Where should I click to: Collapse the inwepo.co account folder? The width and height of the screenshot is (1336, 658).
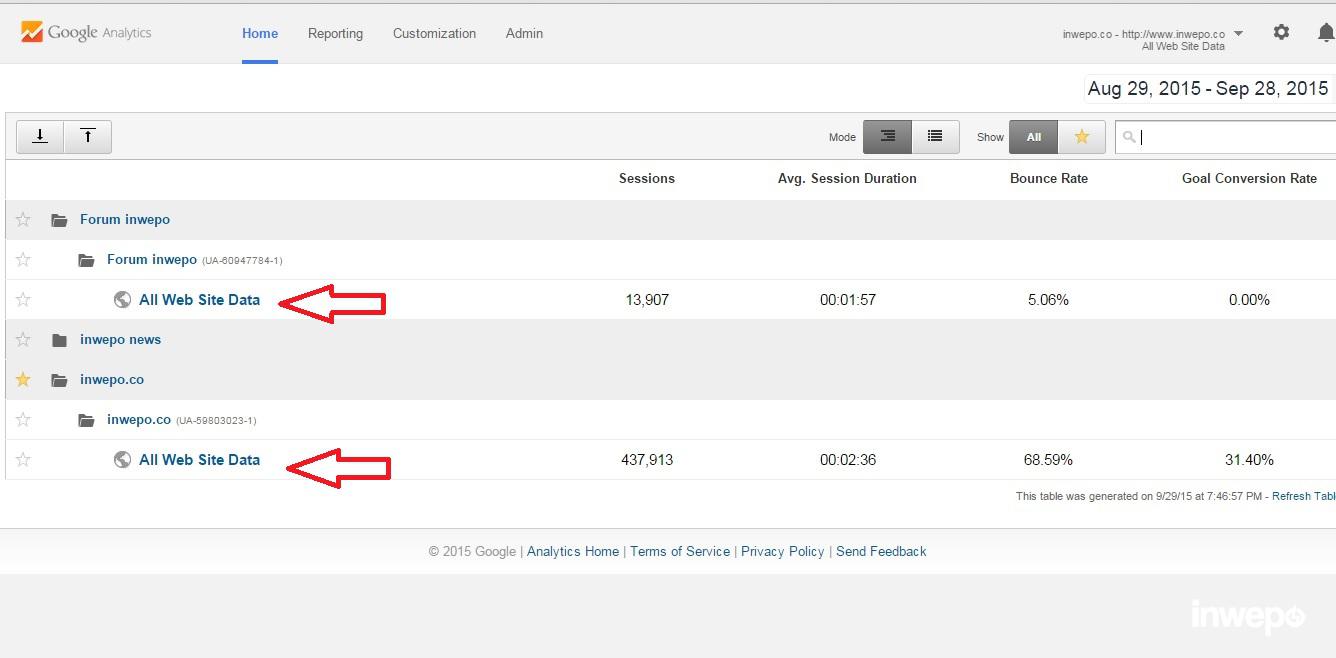point(59,380)
